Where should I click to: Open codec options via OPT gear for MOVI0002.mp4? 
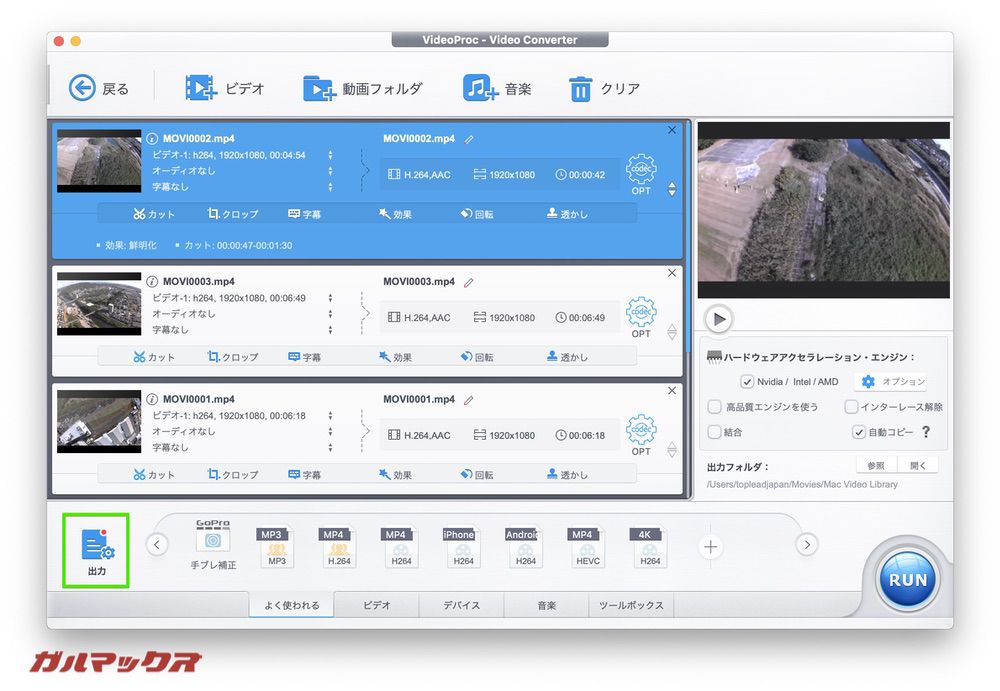[640, 170]
